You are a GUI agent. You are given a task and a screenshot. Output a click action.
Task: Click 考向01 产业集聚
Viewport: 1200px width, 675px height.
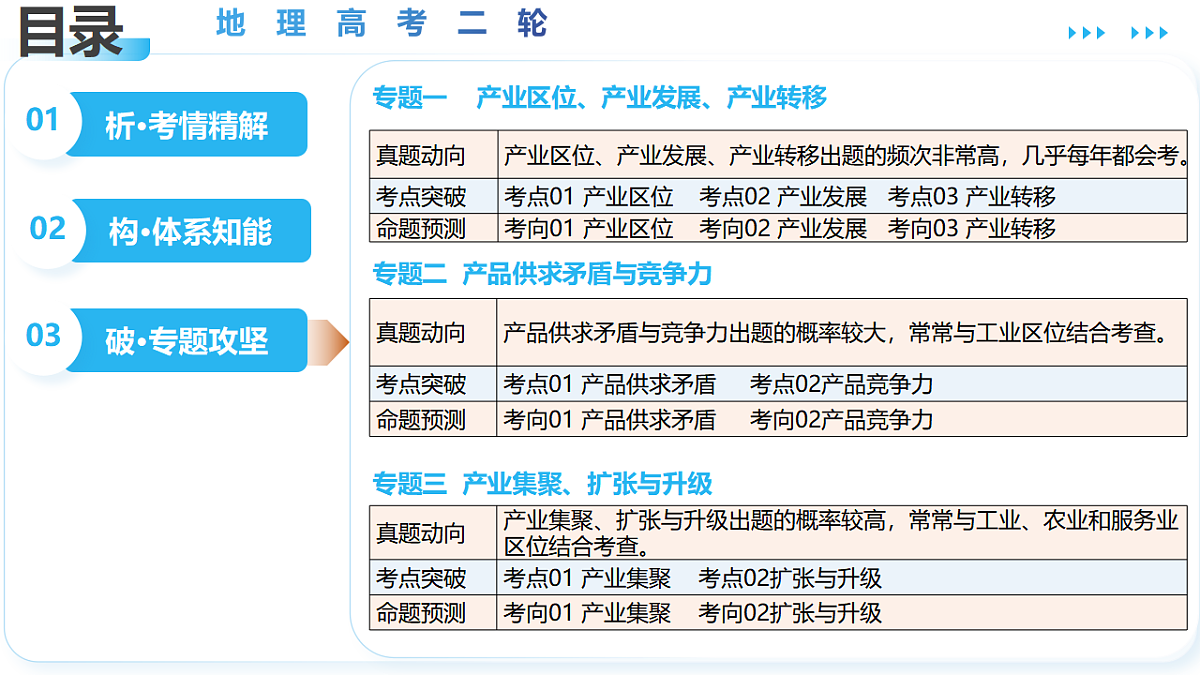pos(587,612)
